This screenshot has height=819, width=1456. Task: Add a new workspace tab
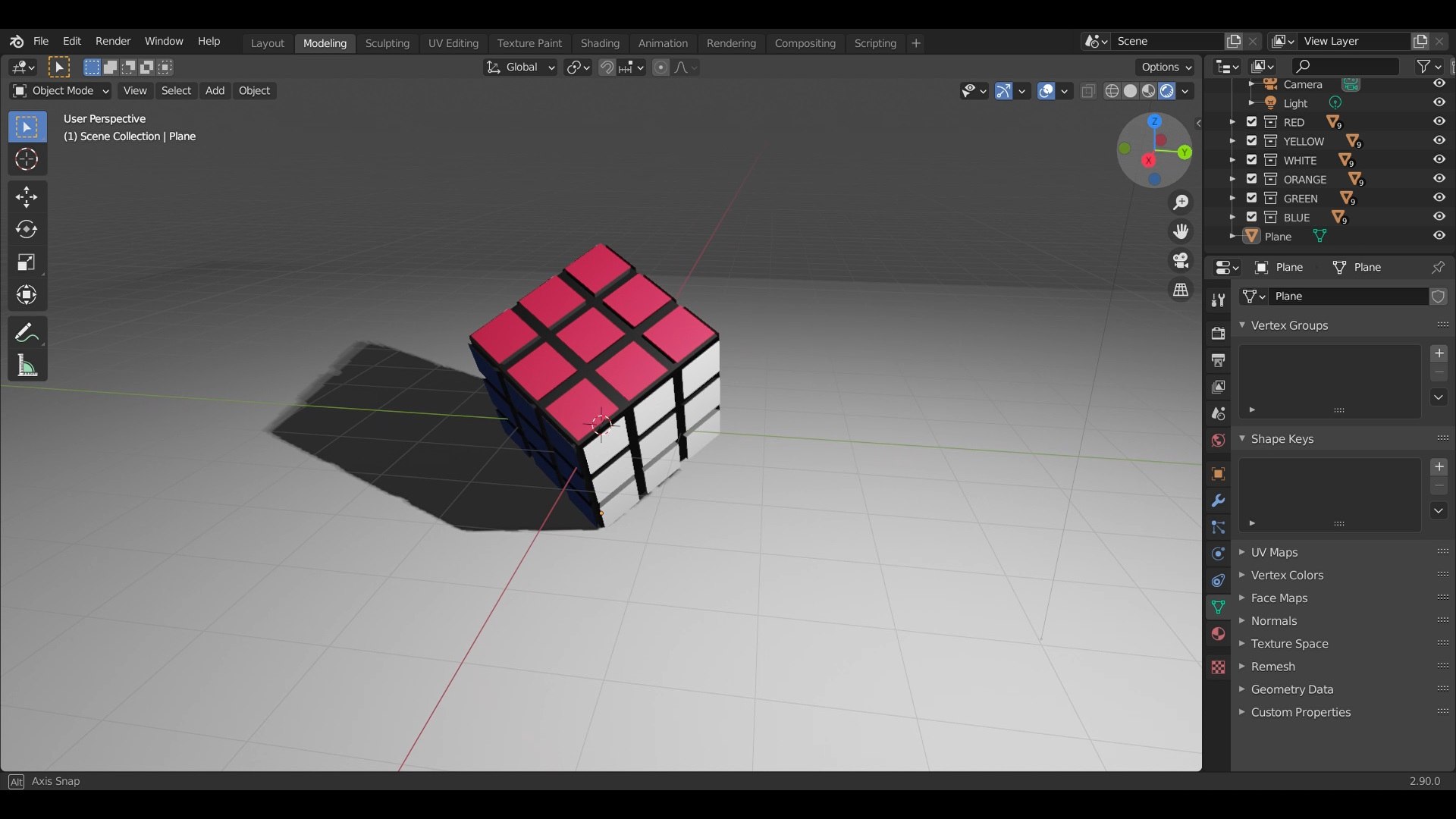tap(916, 43)
